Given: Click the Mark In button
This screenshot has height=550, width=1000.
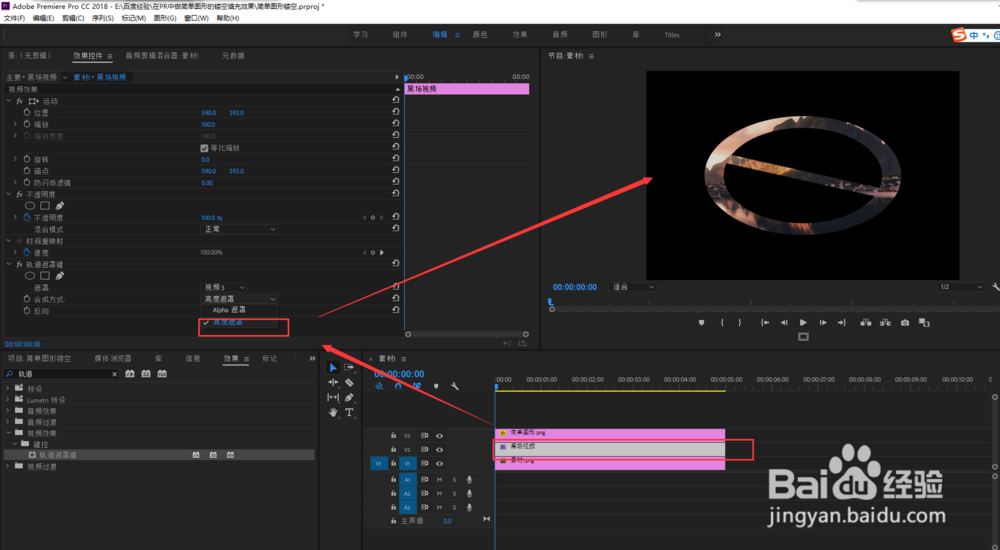Looking at the screenshot, I should [x=722, y=323].
